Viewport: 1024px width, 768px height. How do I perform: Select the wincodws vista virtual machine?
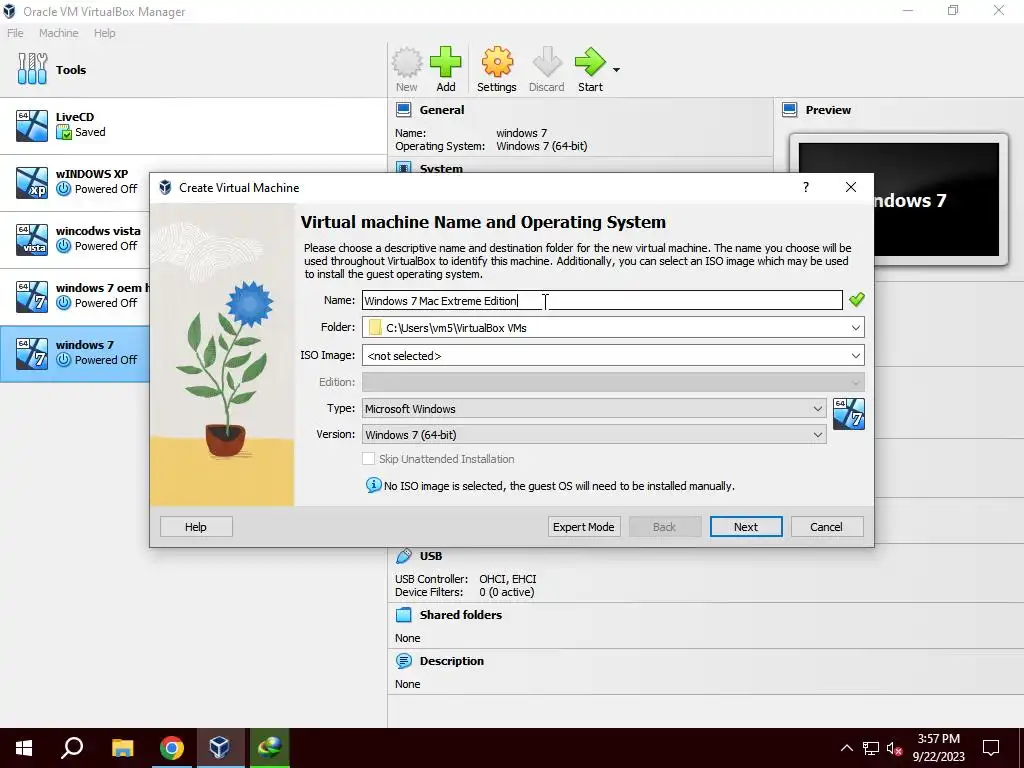coord(74,239)
